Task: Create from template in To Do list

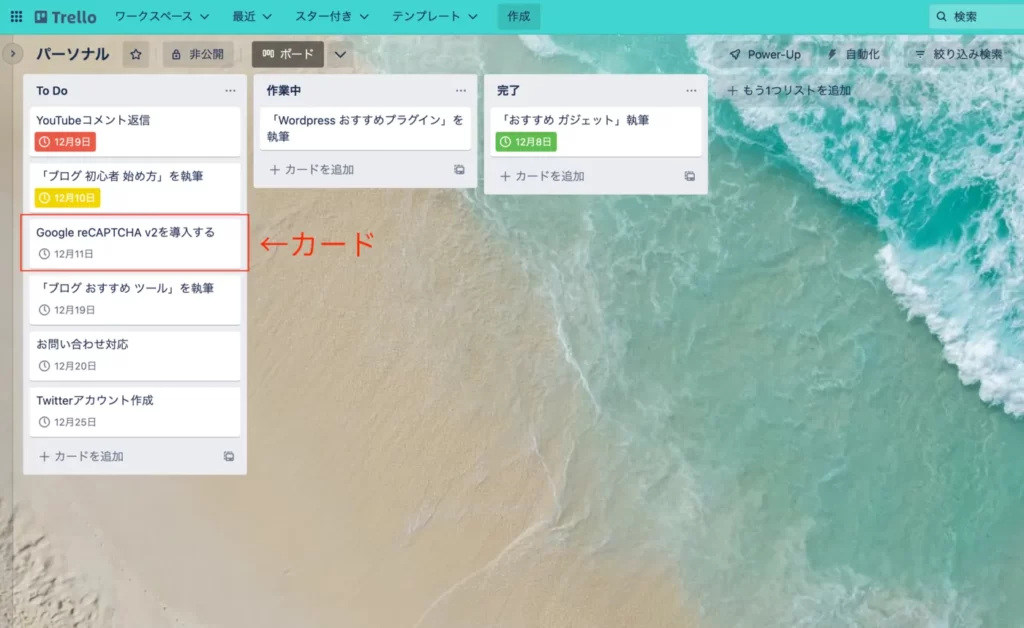Action: point(229,456)
